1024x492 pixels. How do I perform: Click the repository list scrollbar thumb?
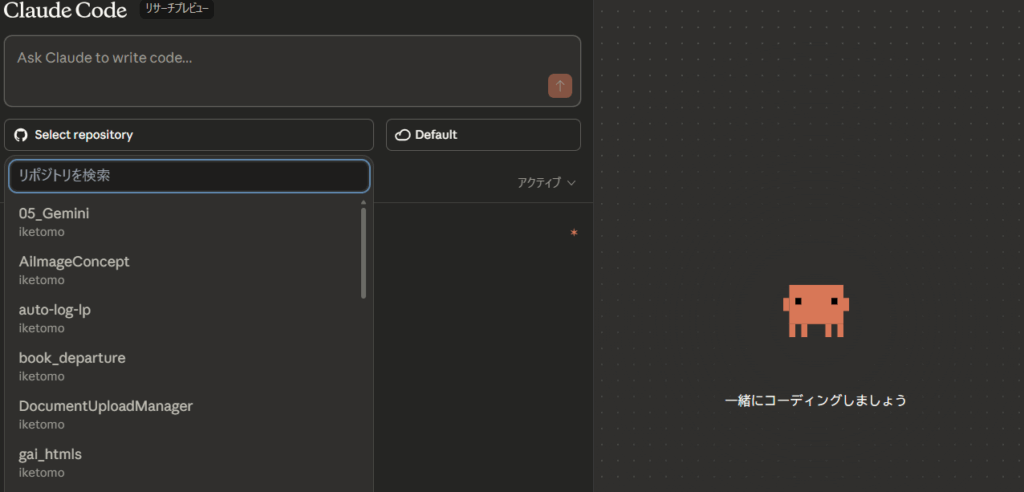click(363, 252)
